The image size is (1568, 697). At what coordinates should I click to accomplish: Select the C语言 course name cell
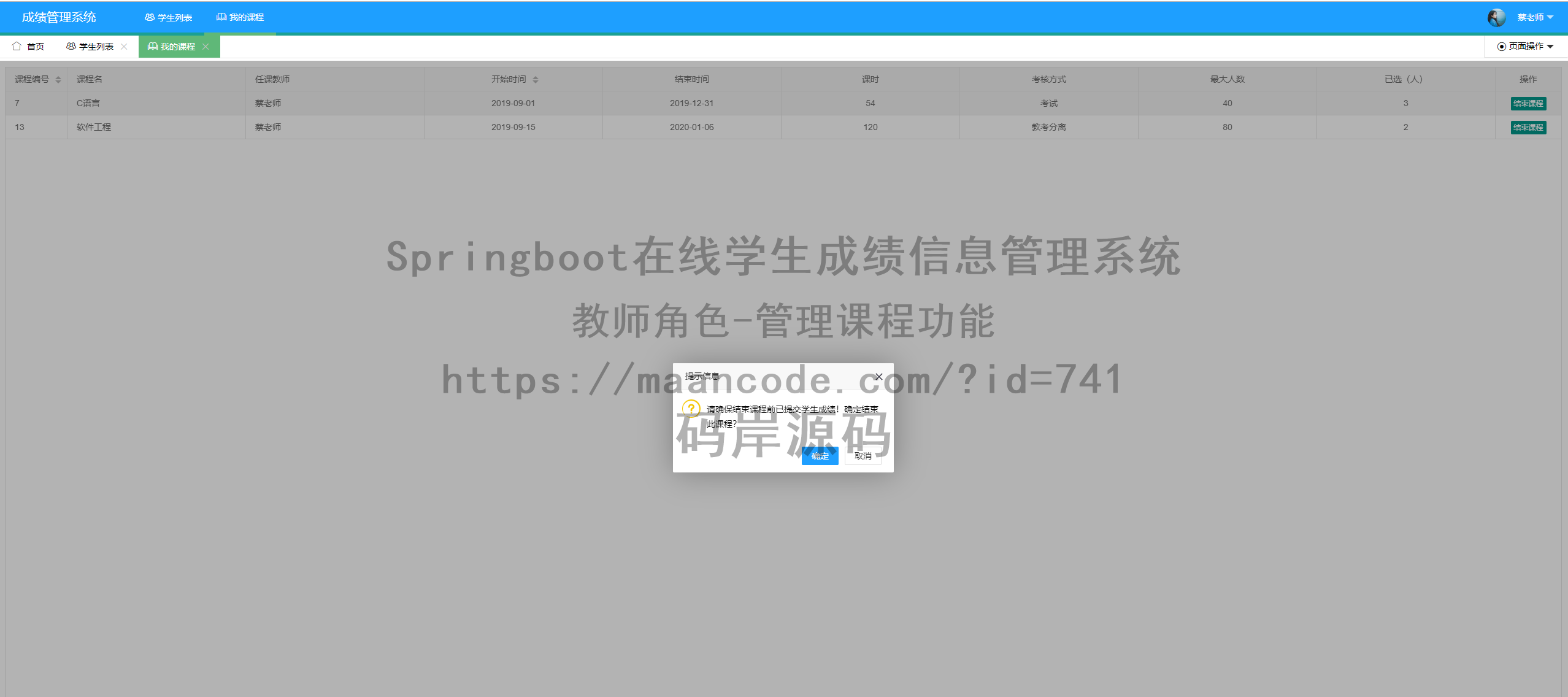coord(156,103)
